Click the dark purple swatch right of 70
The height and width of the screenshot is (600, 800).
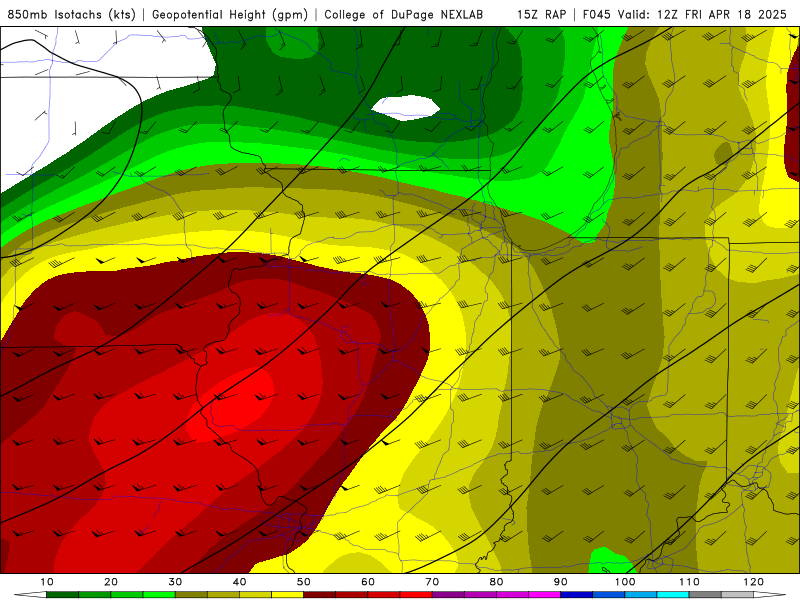(448, 595)
